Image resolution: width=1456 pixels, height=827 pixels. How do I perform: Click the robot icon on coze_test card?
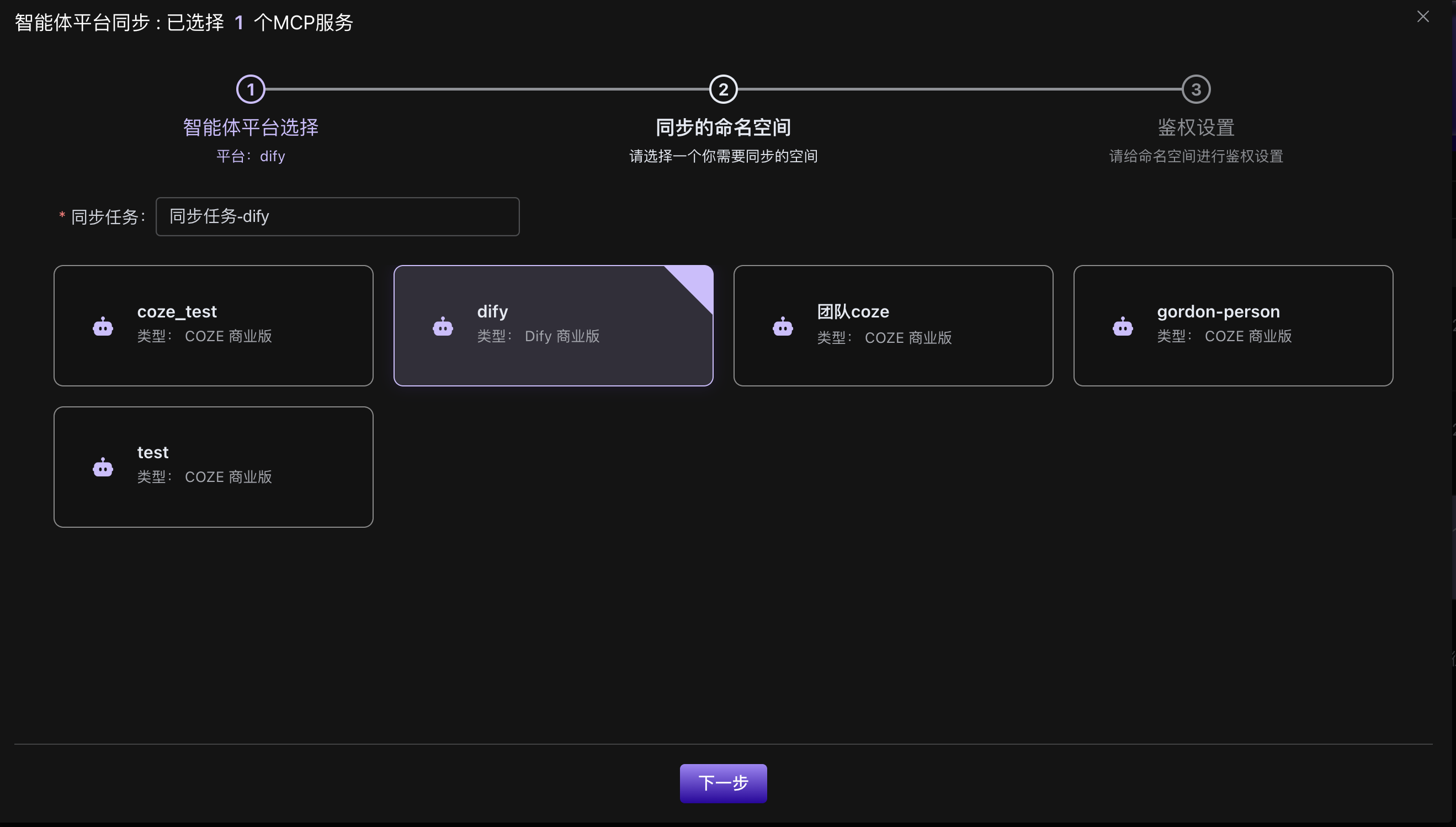[x=103, y=327]
